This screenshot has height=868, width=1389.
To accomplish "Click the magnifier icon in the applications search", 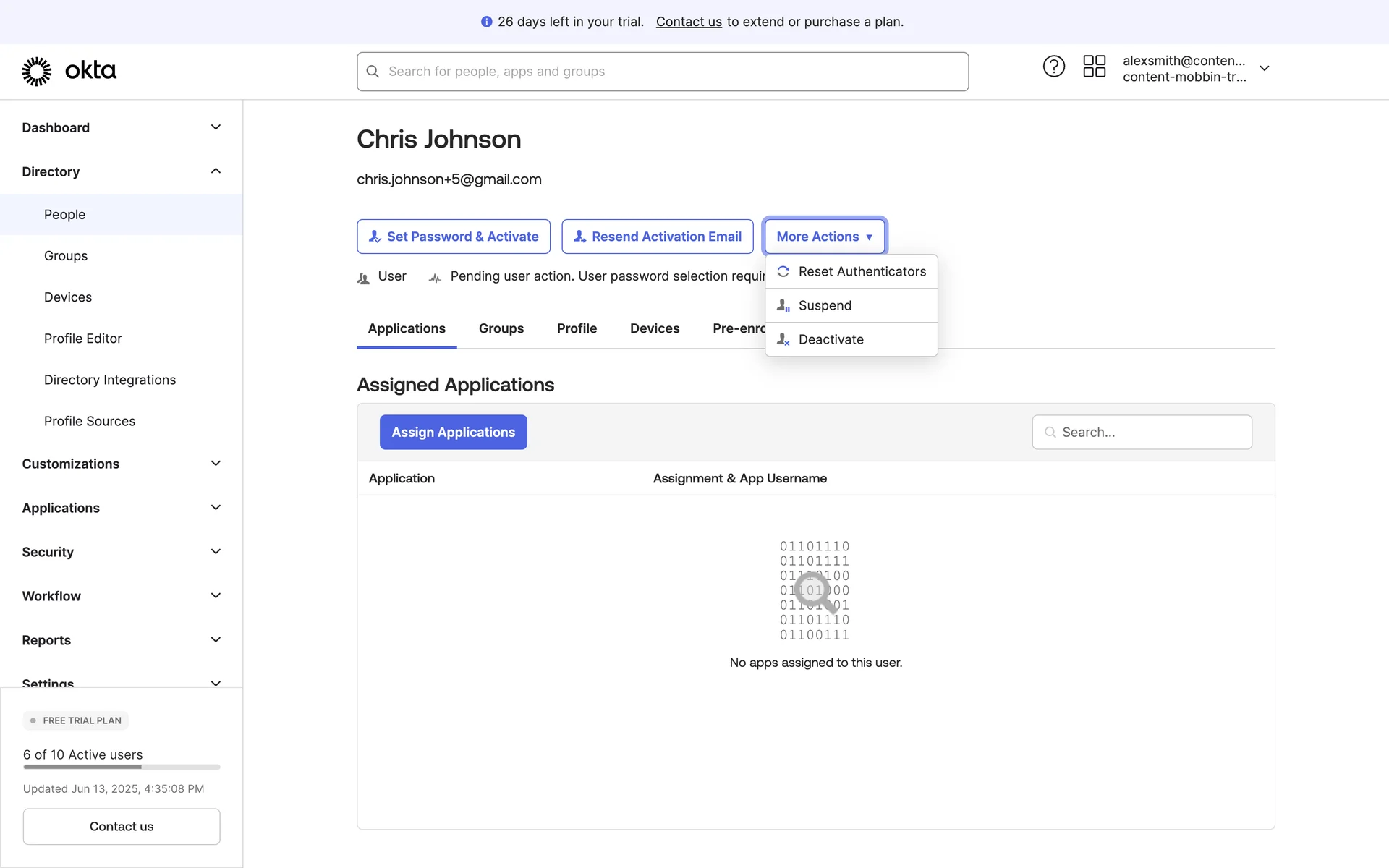I will coord(1050,432).
